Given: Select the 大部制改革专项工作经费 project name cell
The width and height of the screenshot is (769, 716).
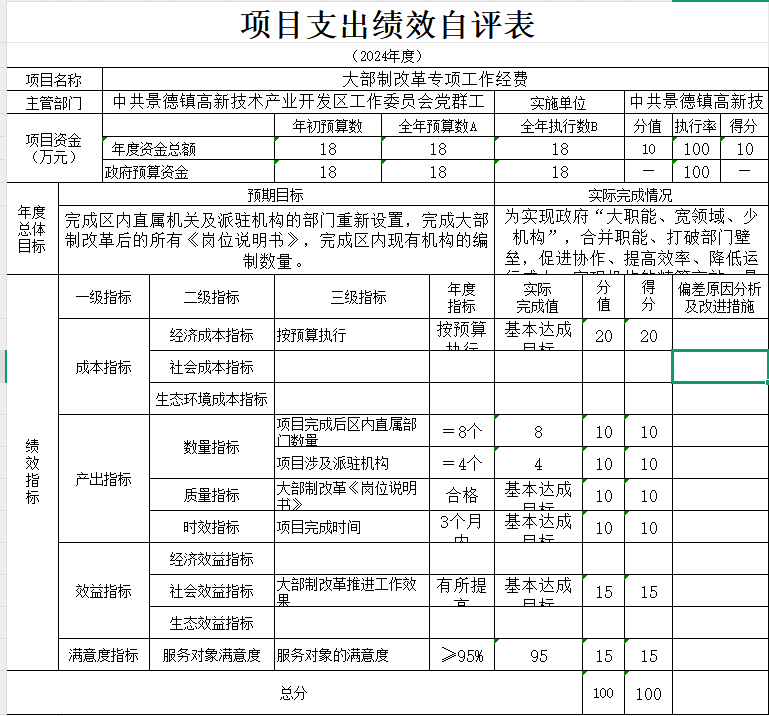Looking at the screenshot, I should tap(435, 79).
